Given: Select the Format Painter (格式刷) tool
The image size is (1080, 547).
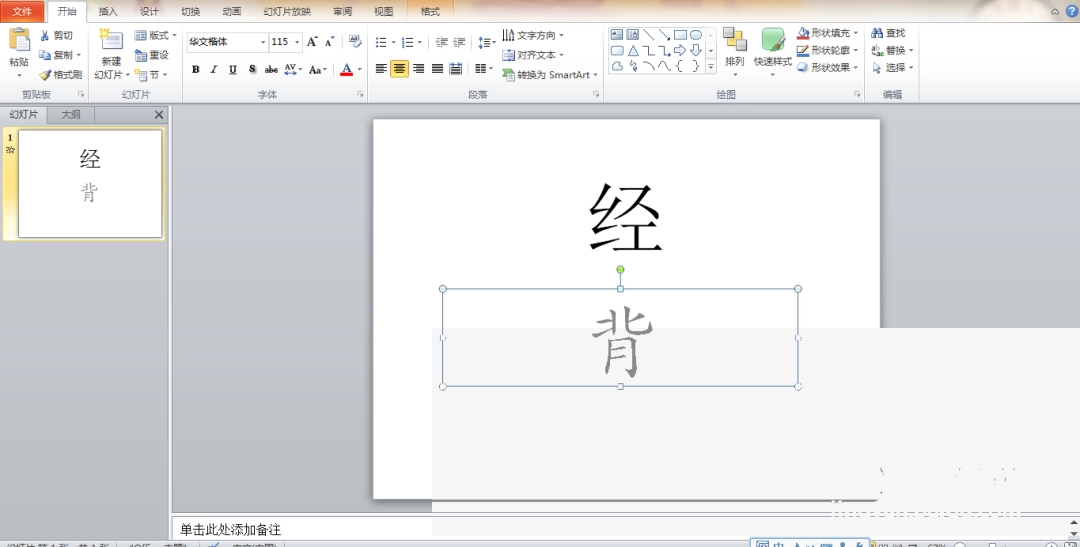Looking at the screenshot, I should 61,74.
